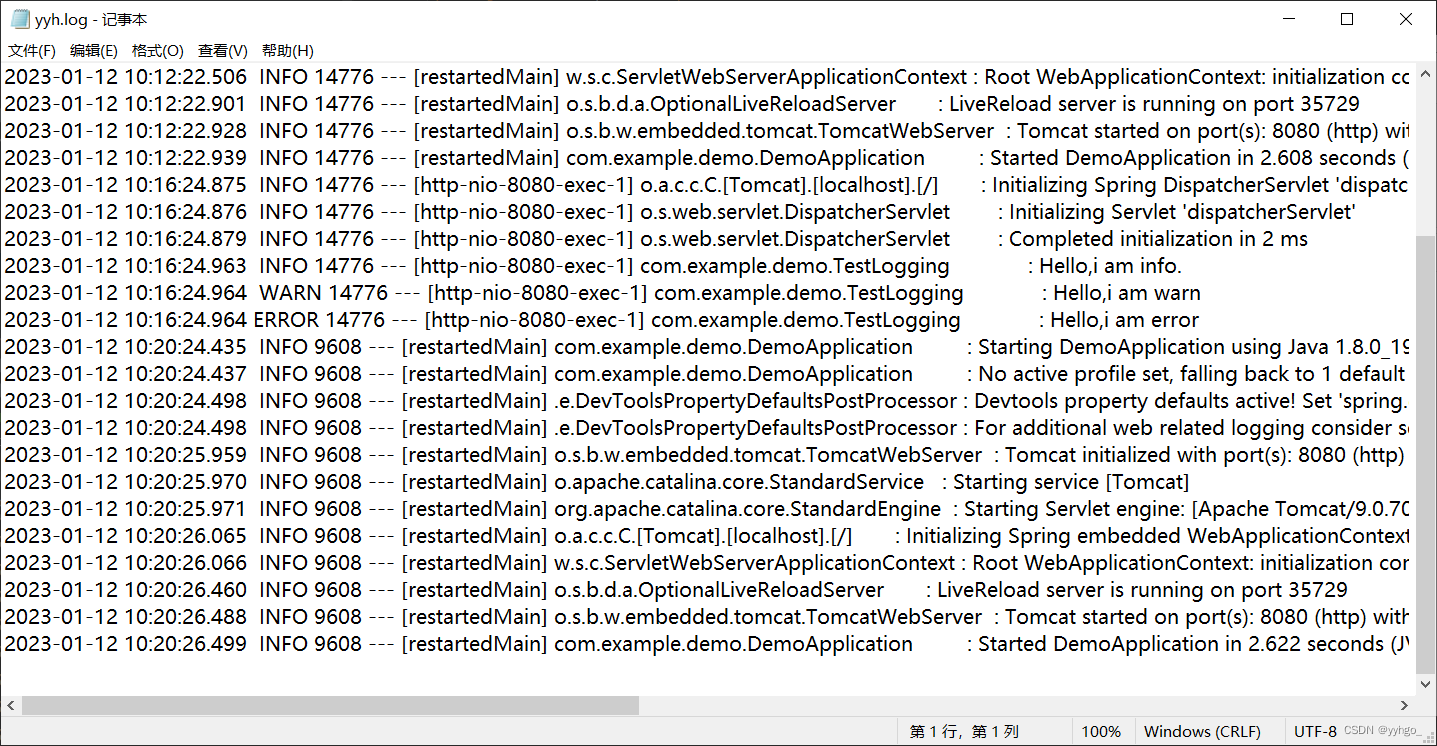The height and width of the screenshot is (746, 1437).
Task: Click the horizontal scrollbar thumb
Action: tap(330, 706)
